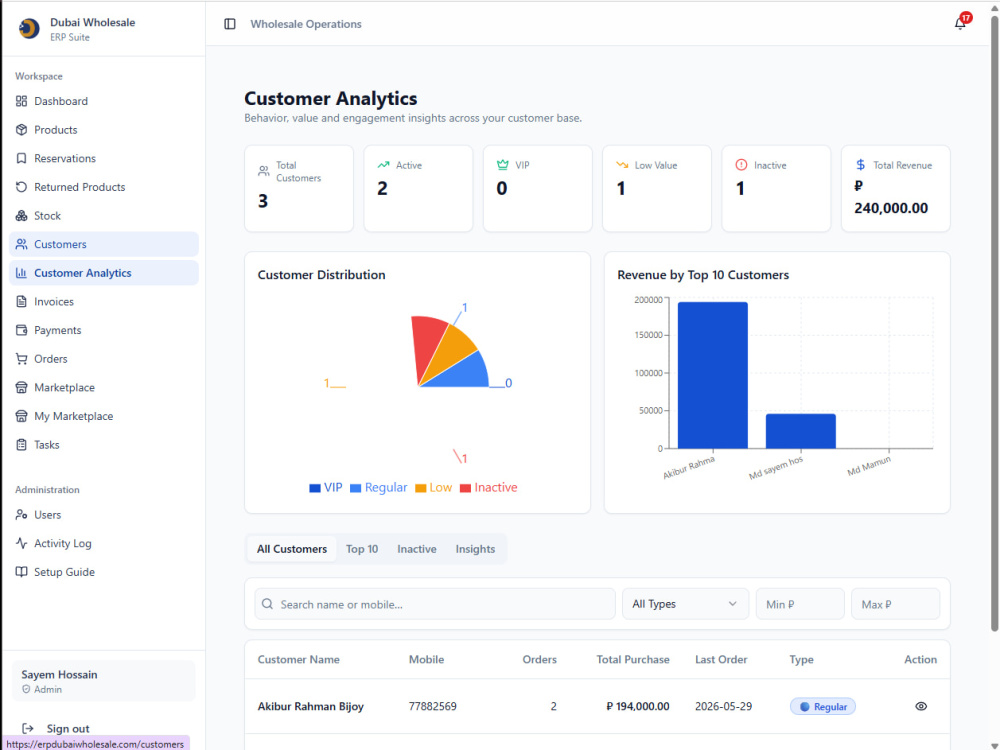Click the Invoices document icon
Image resolution: width=1000 pixels, height=750 pixels.
click(22, 302)
